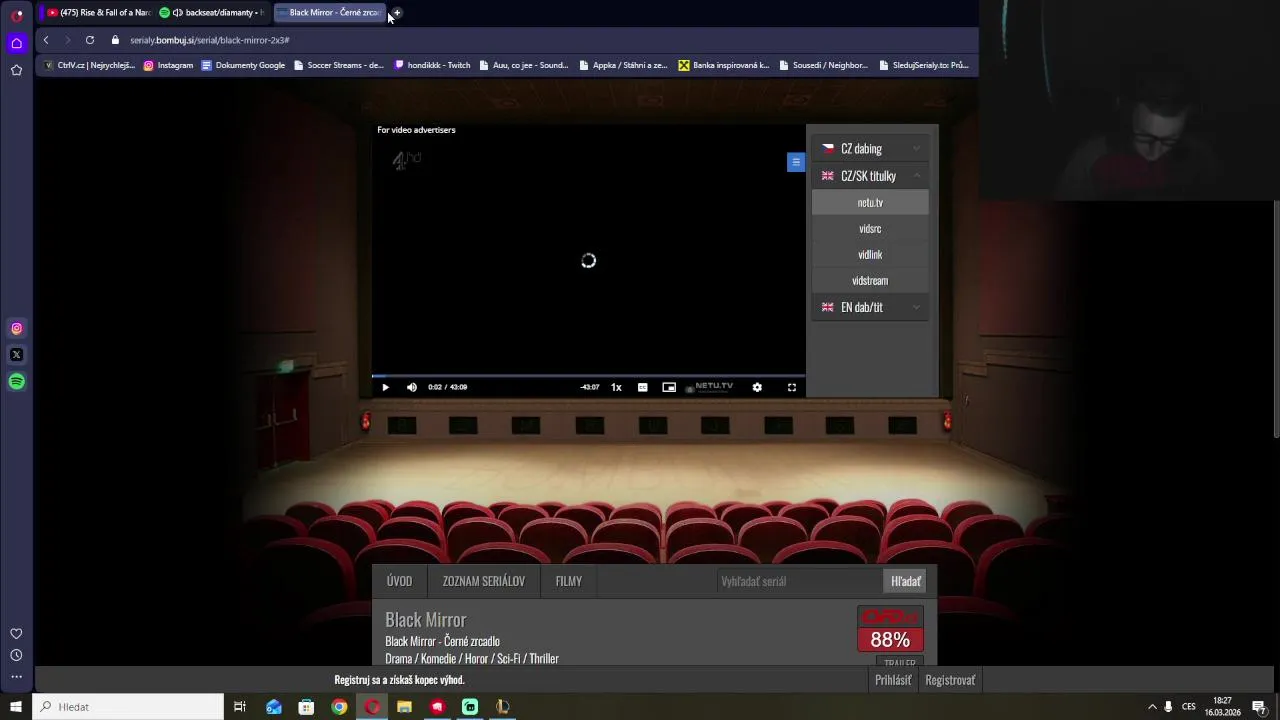Screen dimensions: 1280x720
Task: Open the sidebar home icon
Action: pos(16,43)
